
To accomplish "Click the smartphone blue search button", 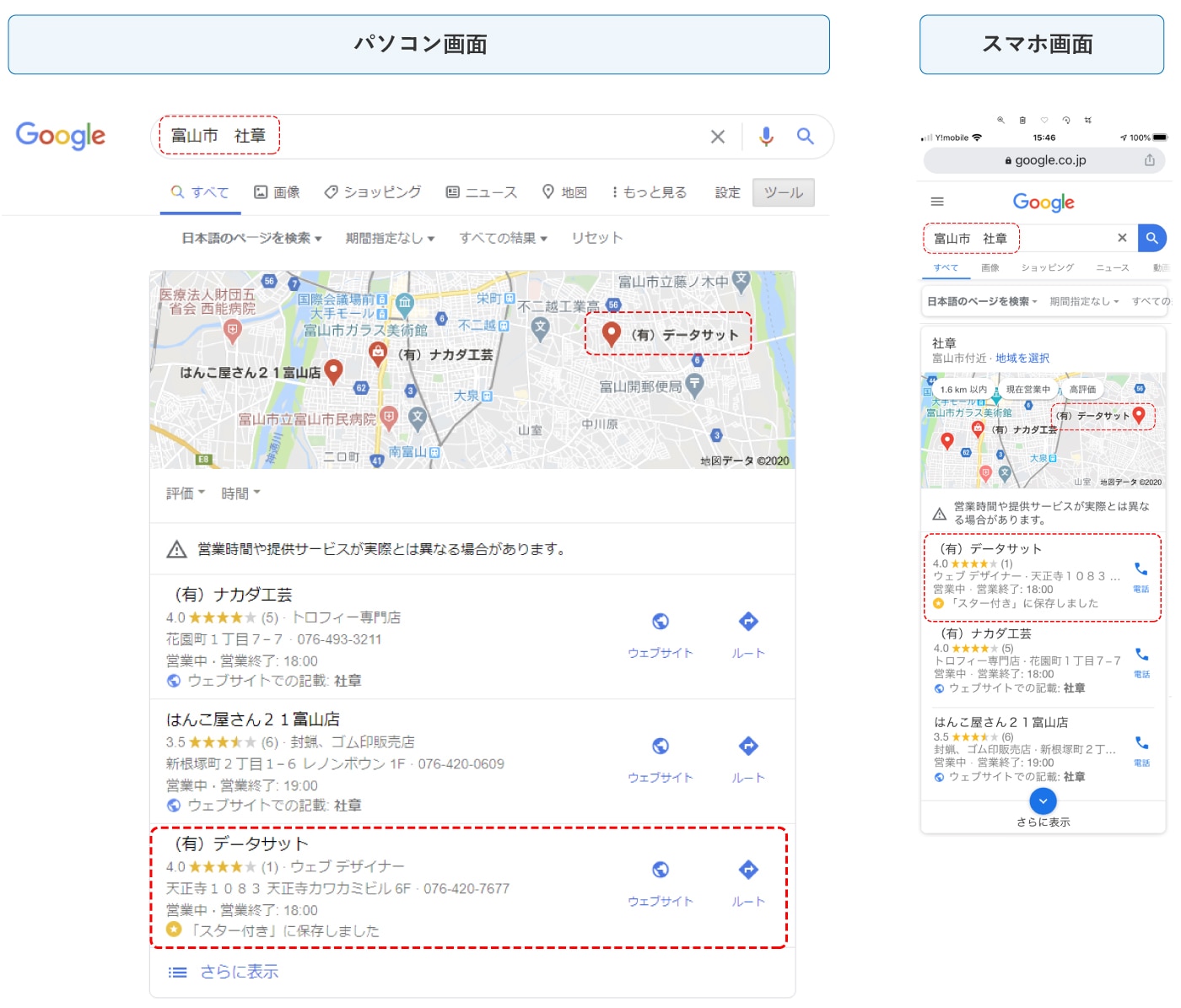I will (1151, 238).
